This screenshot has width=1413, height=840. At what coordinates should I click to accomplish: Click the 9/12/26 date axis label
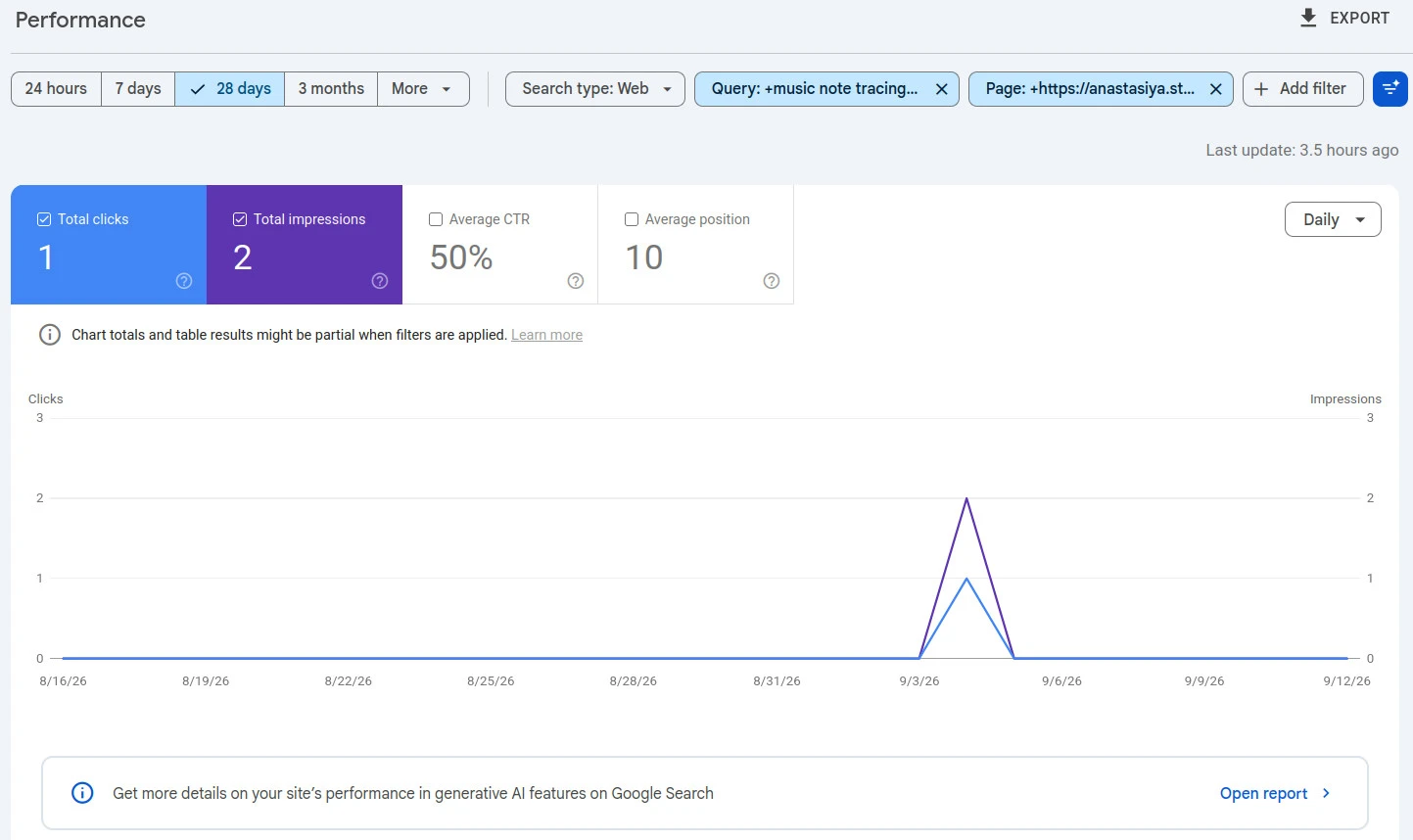tap(1346, 681)
